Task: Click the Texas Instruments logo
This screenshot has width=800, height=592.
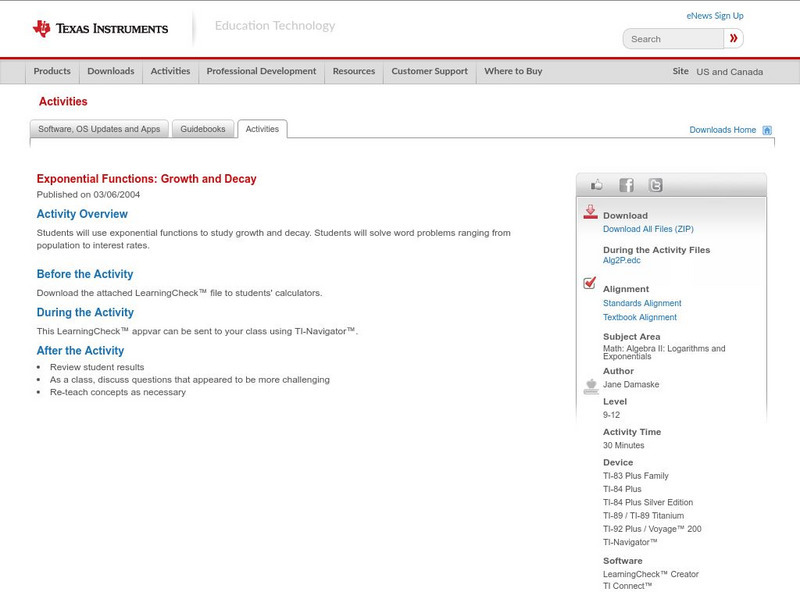Action: [100, 28]
